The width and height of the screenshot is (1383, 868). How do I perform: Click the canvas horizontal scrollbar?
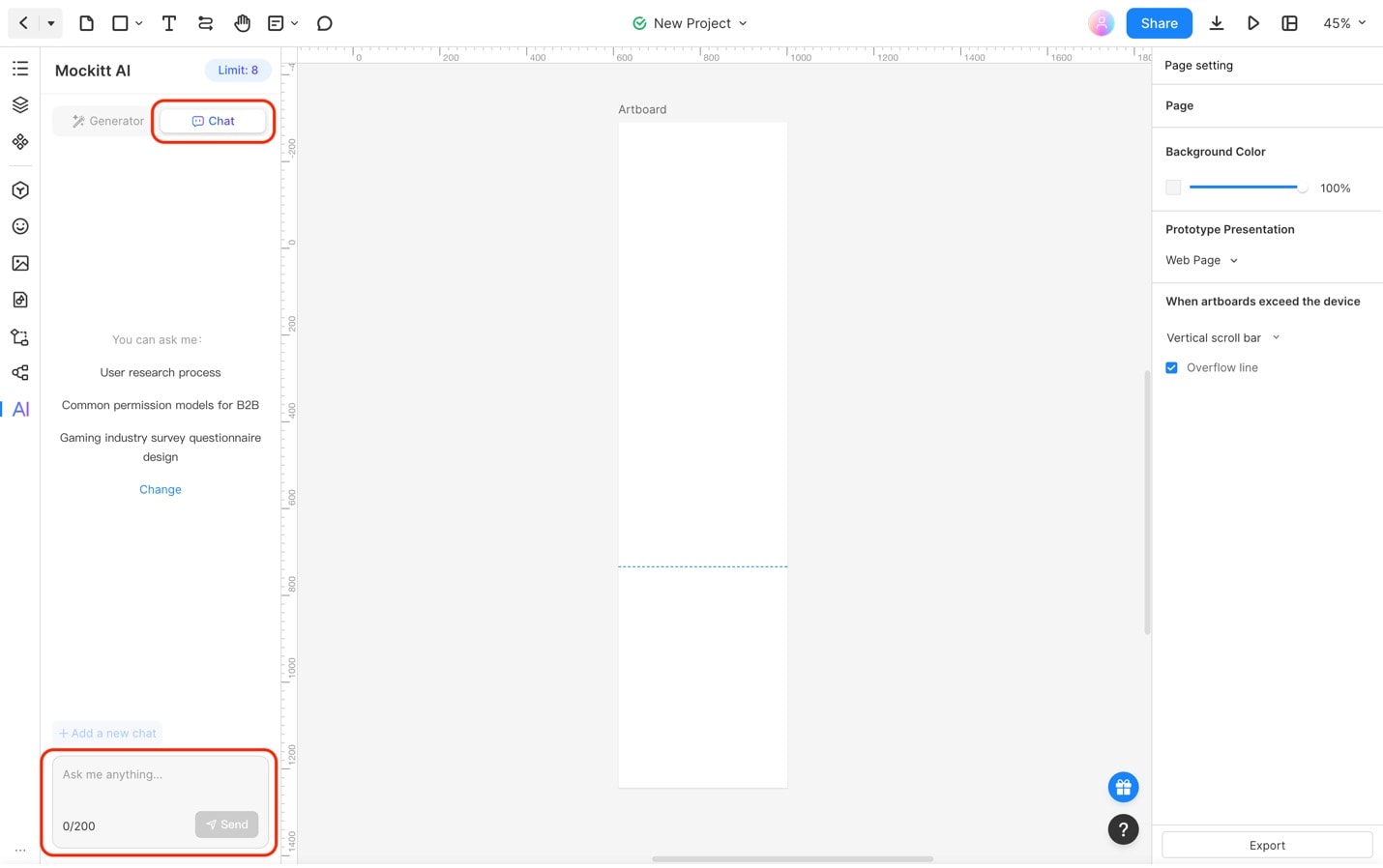point(792,858)
